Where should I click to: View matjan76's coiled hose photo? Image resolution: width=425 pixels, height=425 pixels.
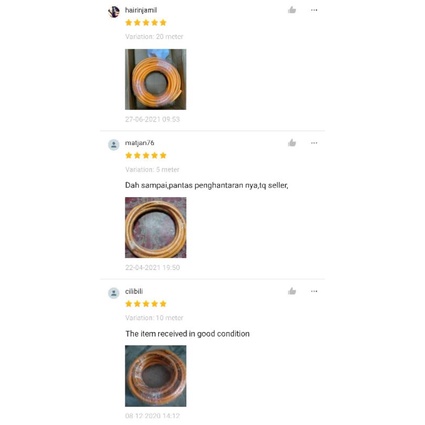156,227
